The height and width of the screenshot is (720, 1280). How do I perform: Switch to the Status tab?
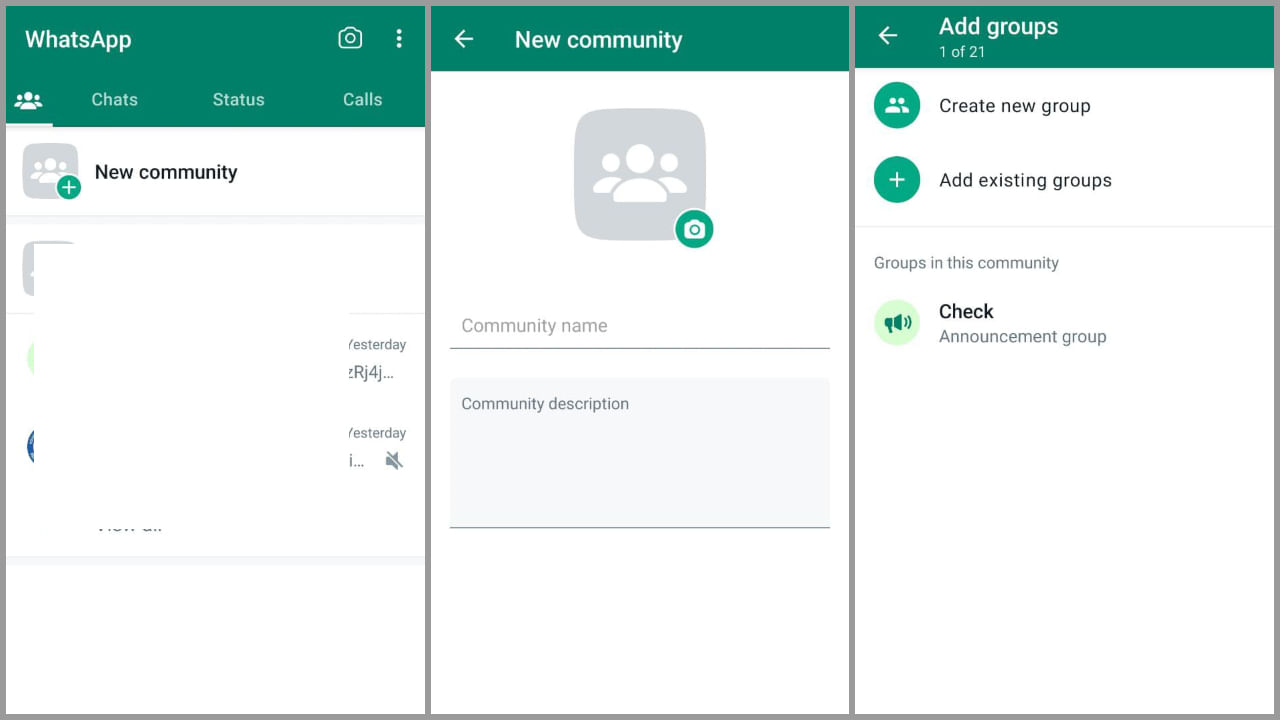[x=238, y=100]
